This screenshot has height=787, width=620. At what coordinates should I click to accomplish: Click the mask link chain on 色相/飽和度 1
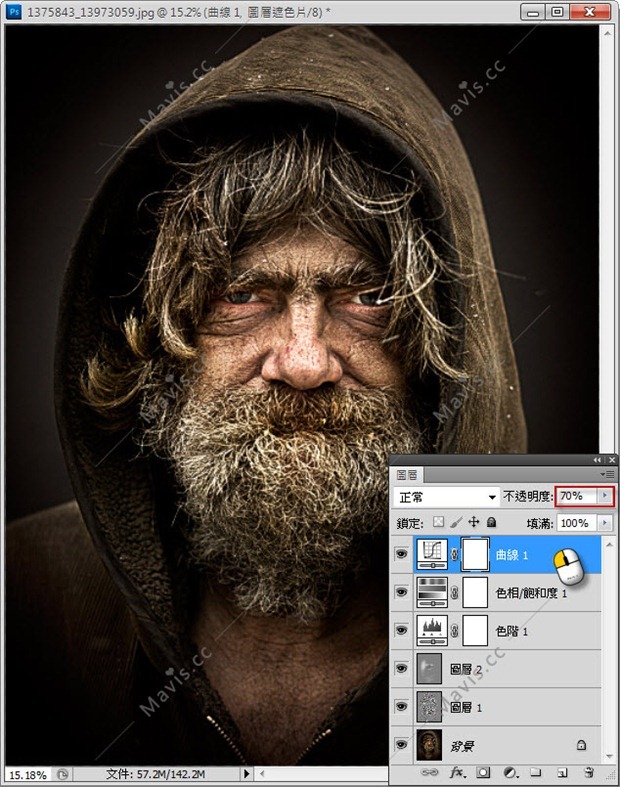tap(455, 593)
